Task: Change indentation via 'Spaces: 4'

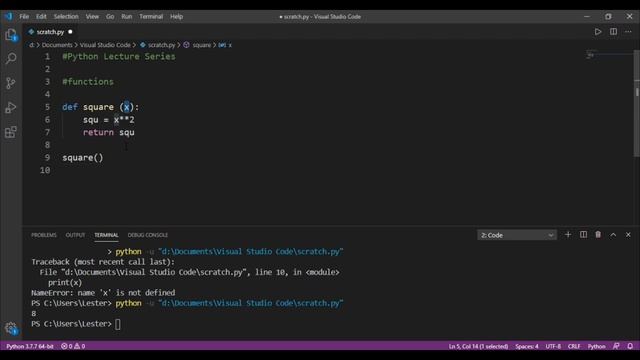Action: [x=527, y=346]
